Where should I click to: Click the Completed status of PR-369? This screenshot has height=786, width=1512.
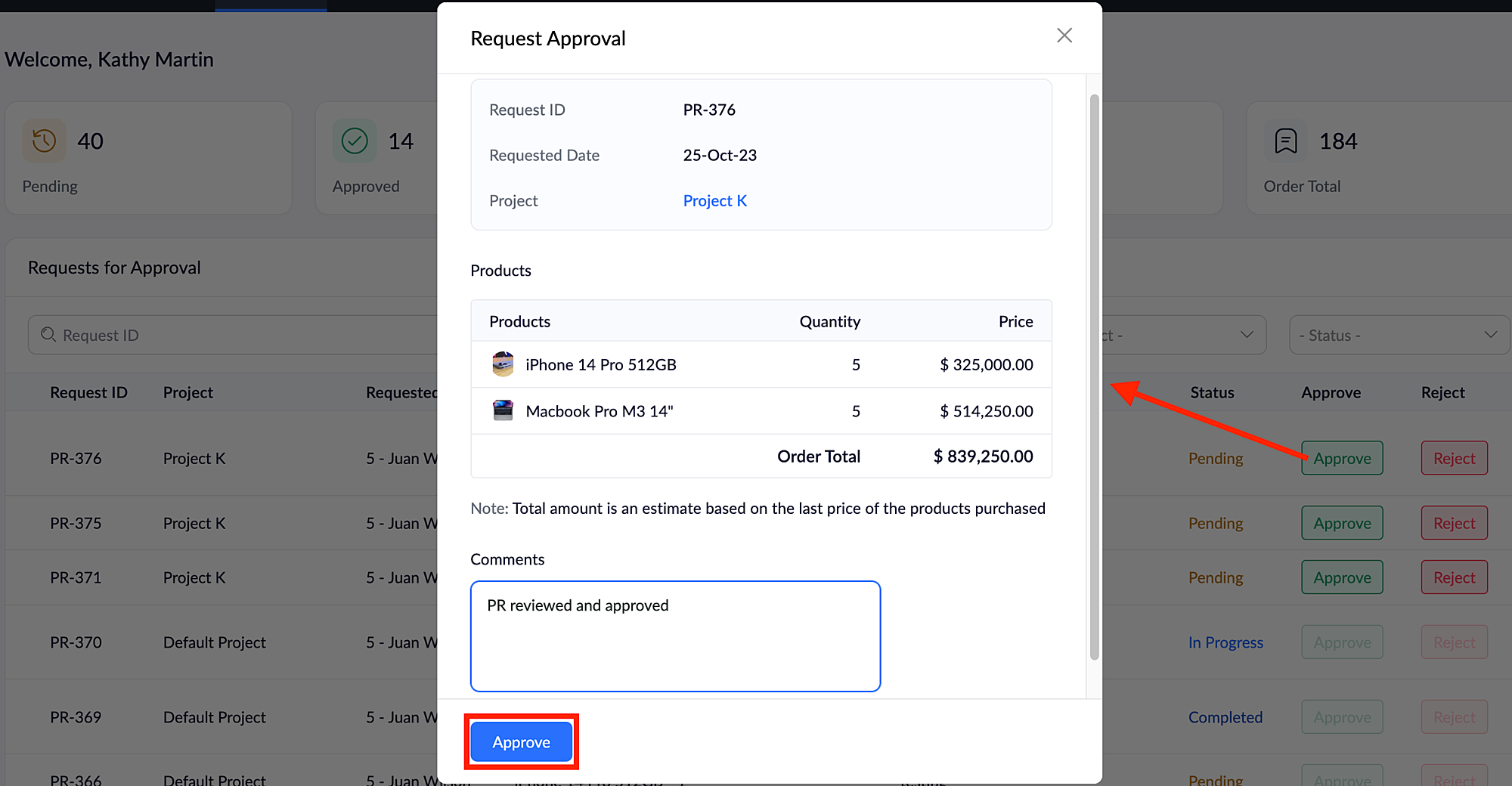tap(1225, 717)
